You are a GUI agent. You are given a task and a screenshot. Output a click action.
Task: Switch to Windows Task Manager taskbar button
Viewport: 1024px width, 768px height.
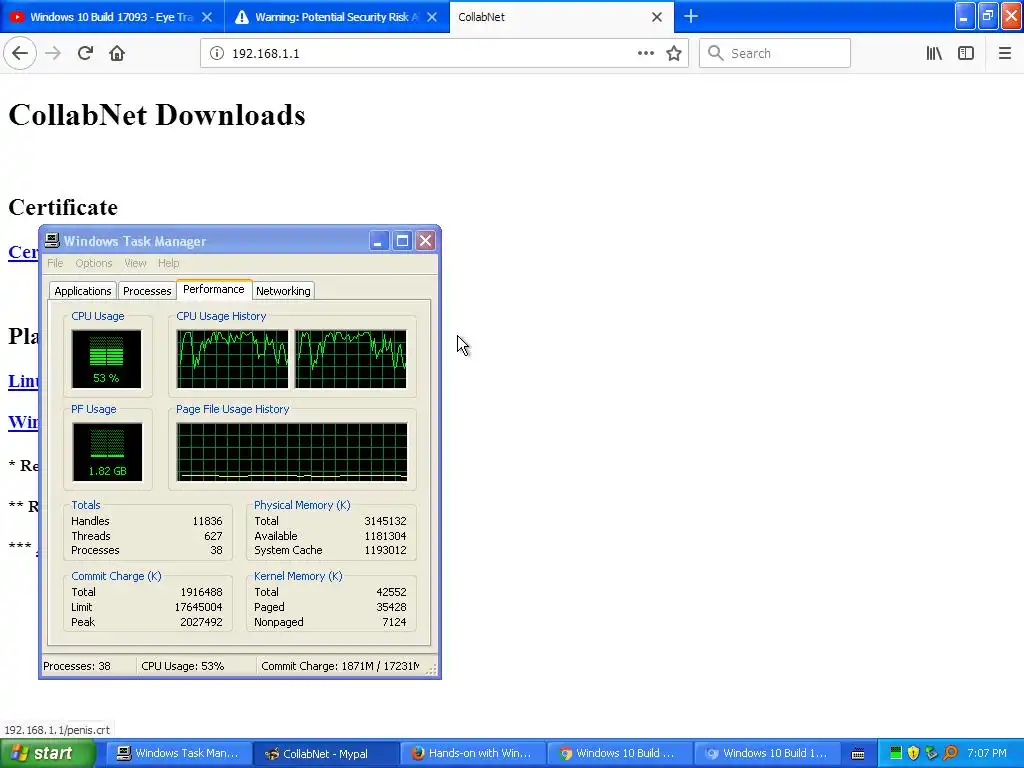pyautogui.click(x=177, y=754)
